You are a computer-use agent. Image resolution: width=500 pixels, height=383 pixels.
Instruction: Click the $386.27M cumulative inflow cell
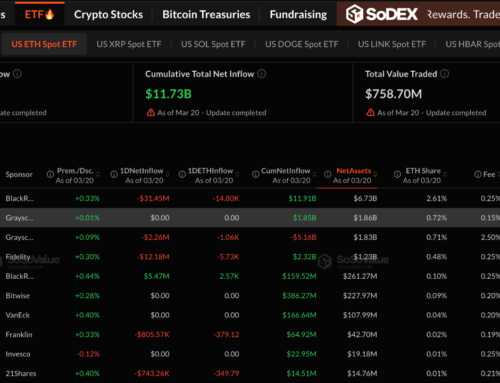coord(299,296)
